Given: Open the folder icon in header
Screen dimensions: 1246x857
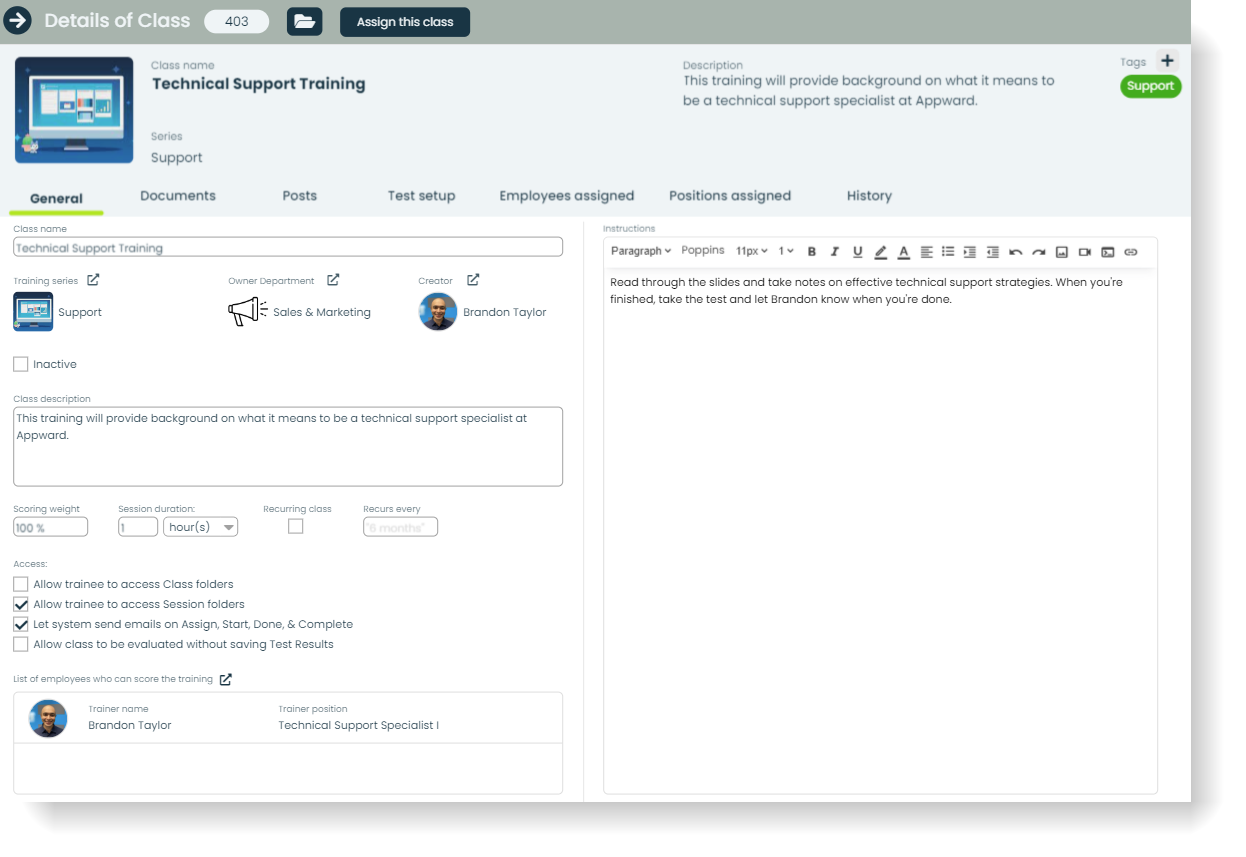Looking at the screenshot, I should 304,21.
